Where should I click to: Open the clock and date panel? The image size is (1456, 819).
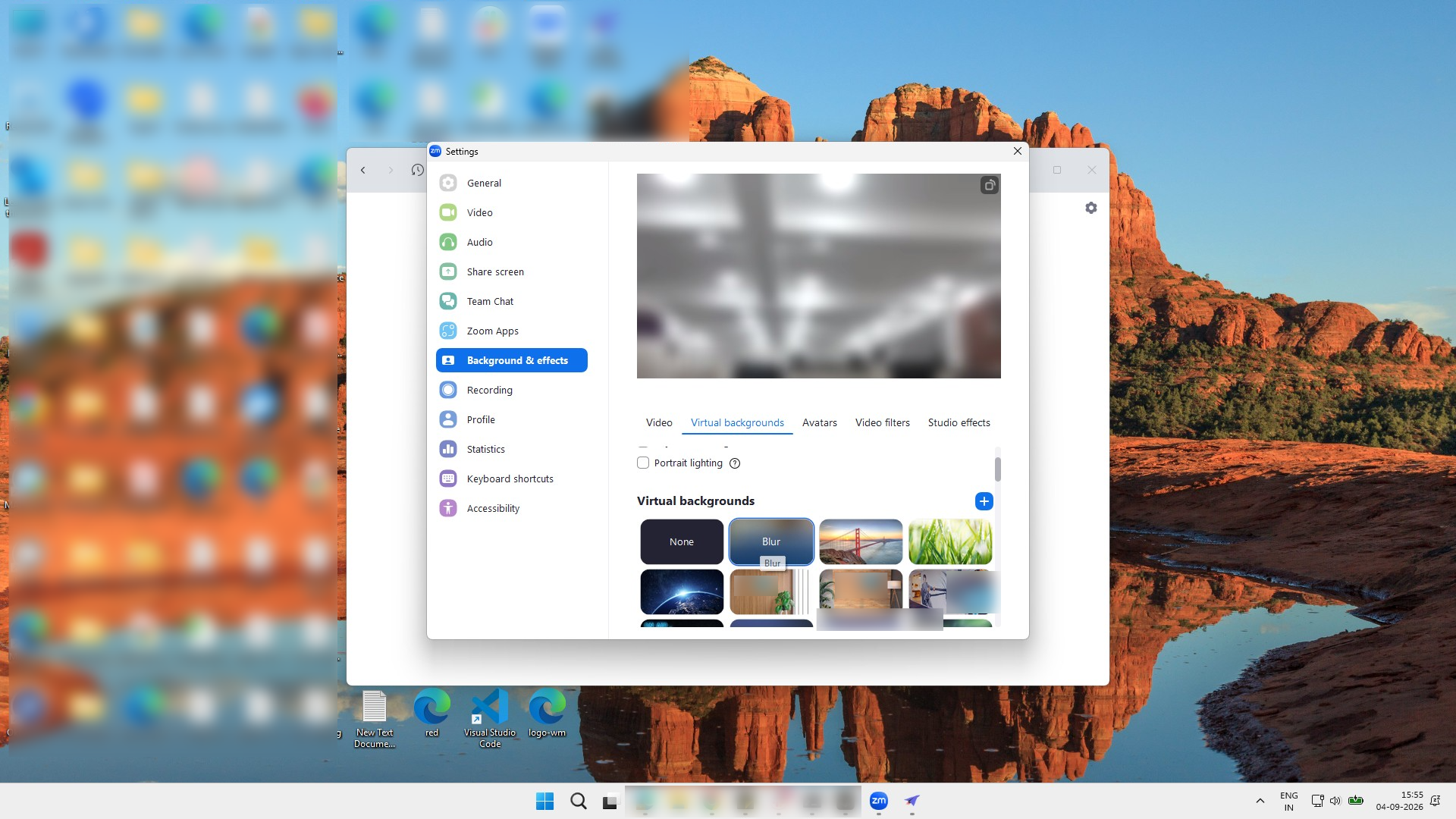click(x=1400, y=801)
